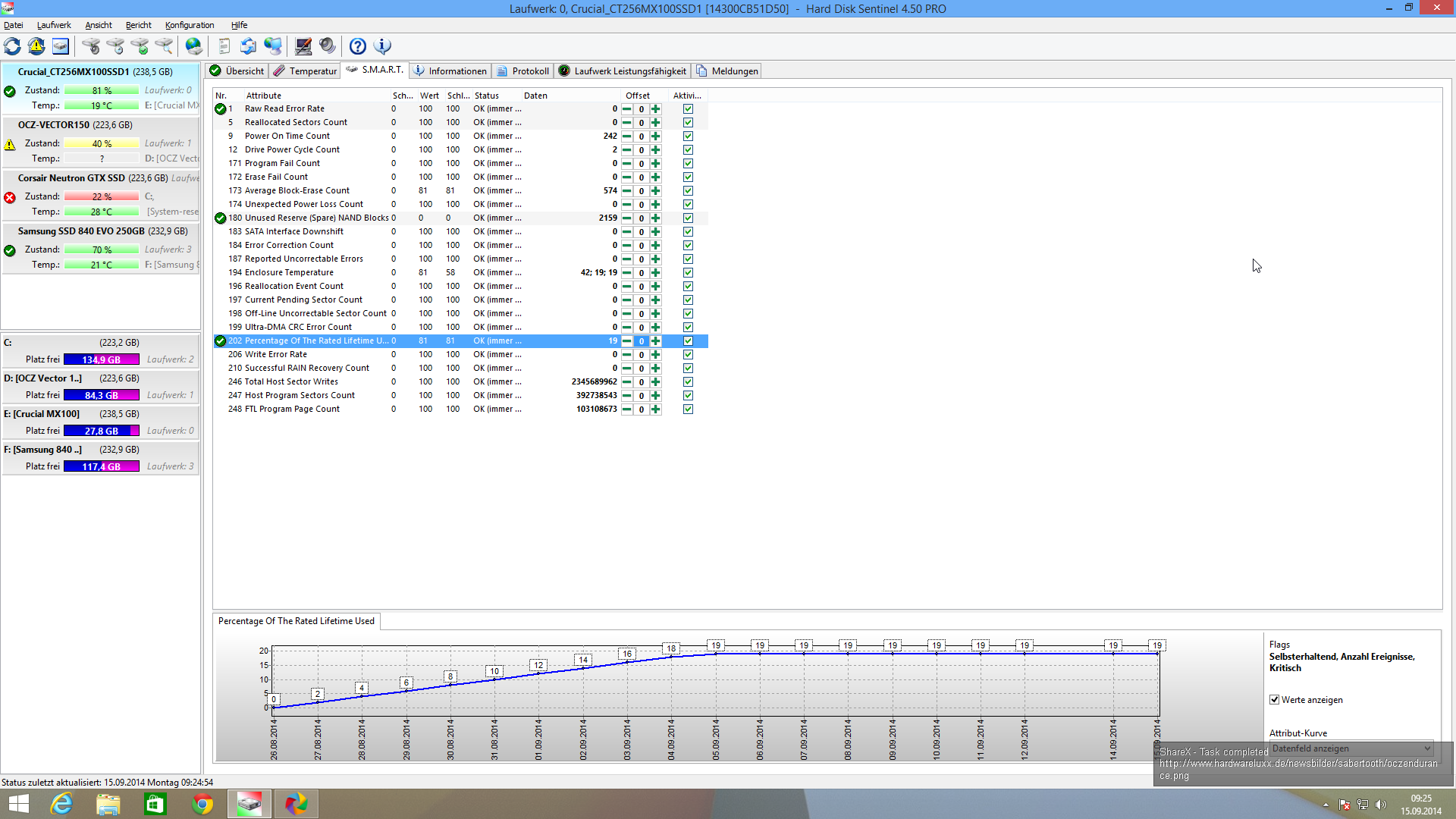Image resolution: width=1456 pixels, height=819 pixels.
Task: Launch Internet Explorer from the taskbar
Action: click(61, 804)
